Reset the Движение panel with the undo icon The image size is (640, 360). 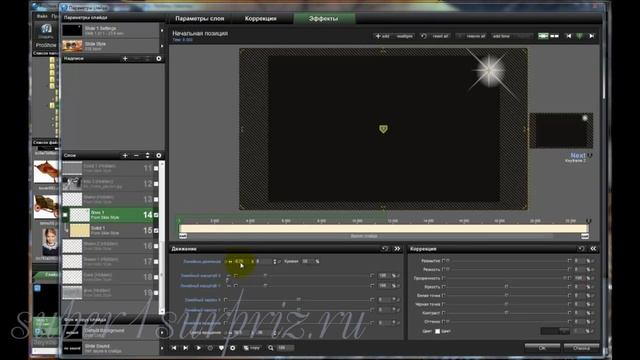[x=384, y=249]
